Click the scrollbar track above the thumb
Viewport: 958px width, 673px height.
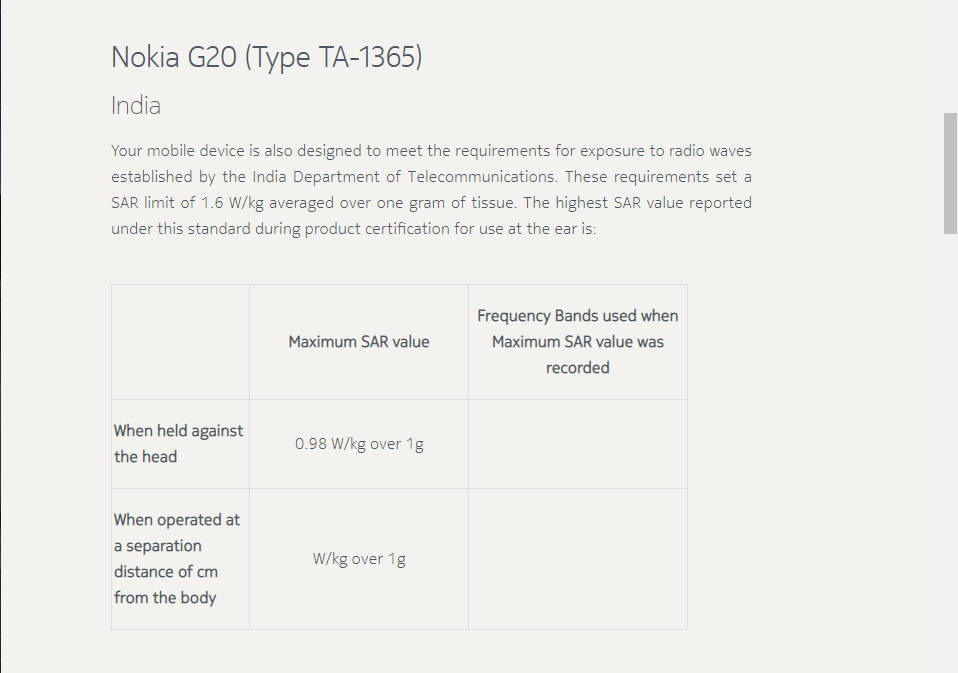click(x=950, y=55)
